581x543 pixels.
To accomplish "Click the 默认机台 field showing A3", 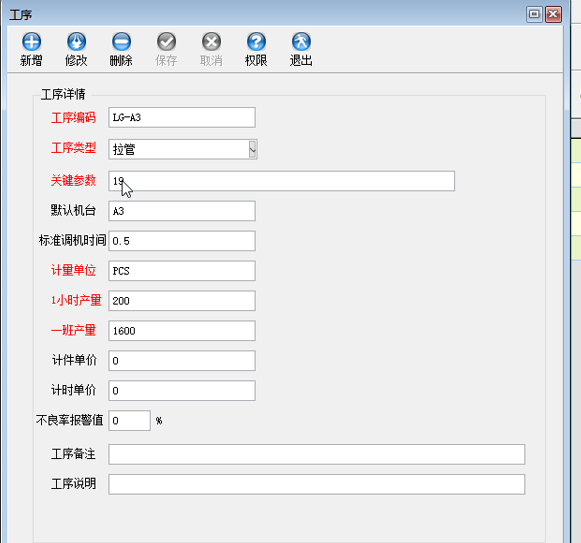I will pyautogui.click(x=182, y=211).
